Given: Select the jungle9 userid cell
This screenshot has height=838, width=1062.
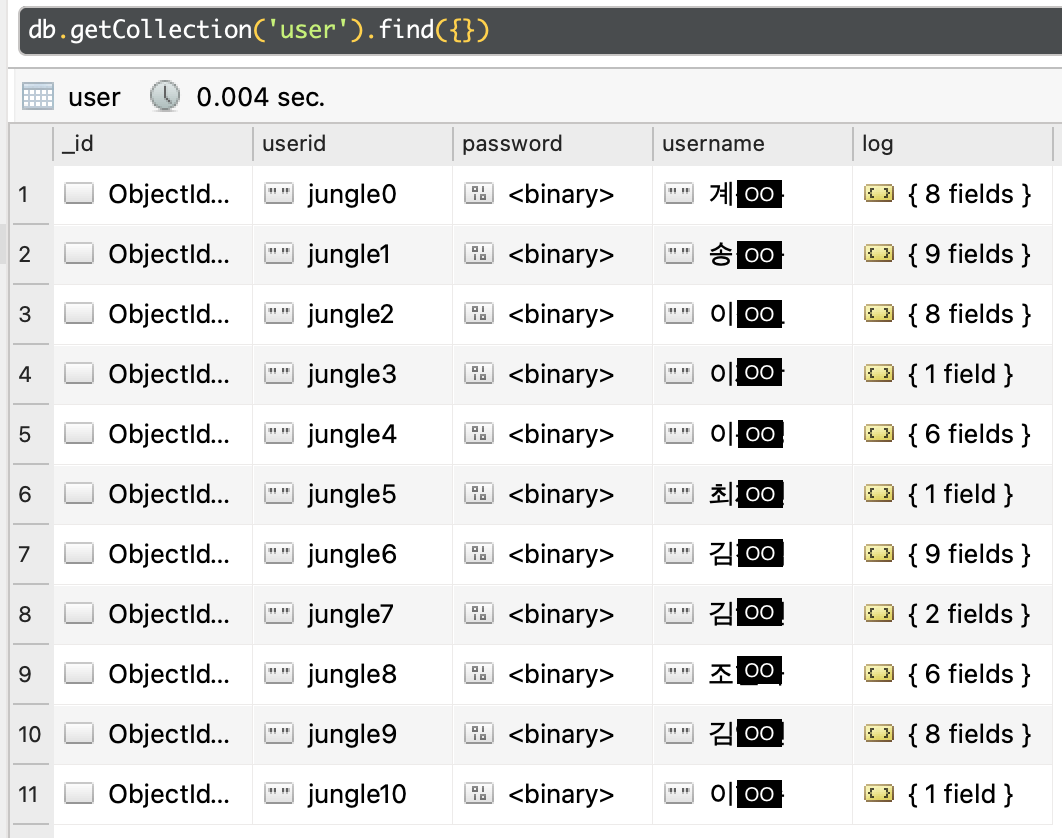Looking at the screenshot, I should (x=352, y=734).
